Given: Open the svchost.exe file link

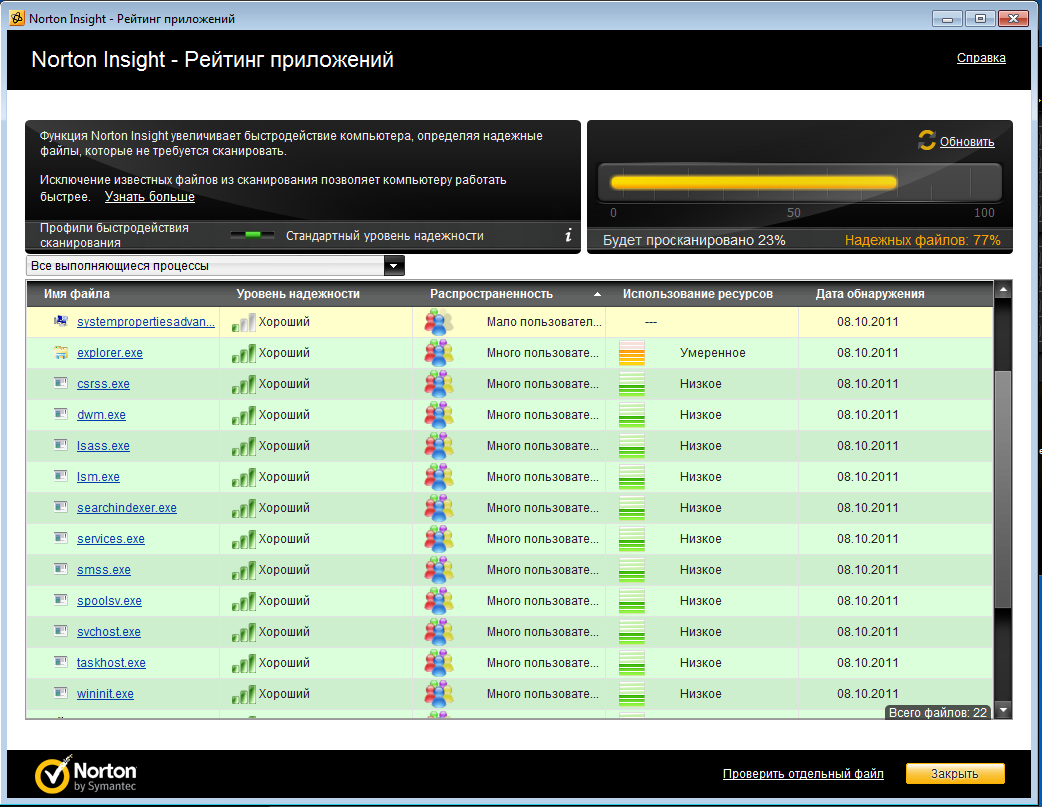Looking at the screenshot, I should click(x=108, y=632).
